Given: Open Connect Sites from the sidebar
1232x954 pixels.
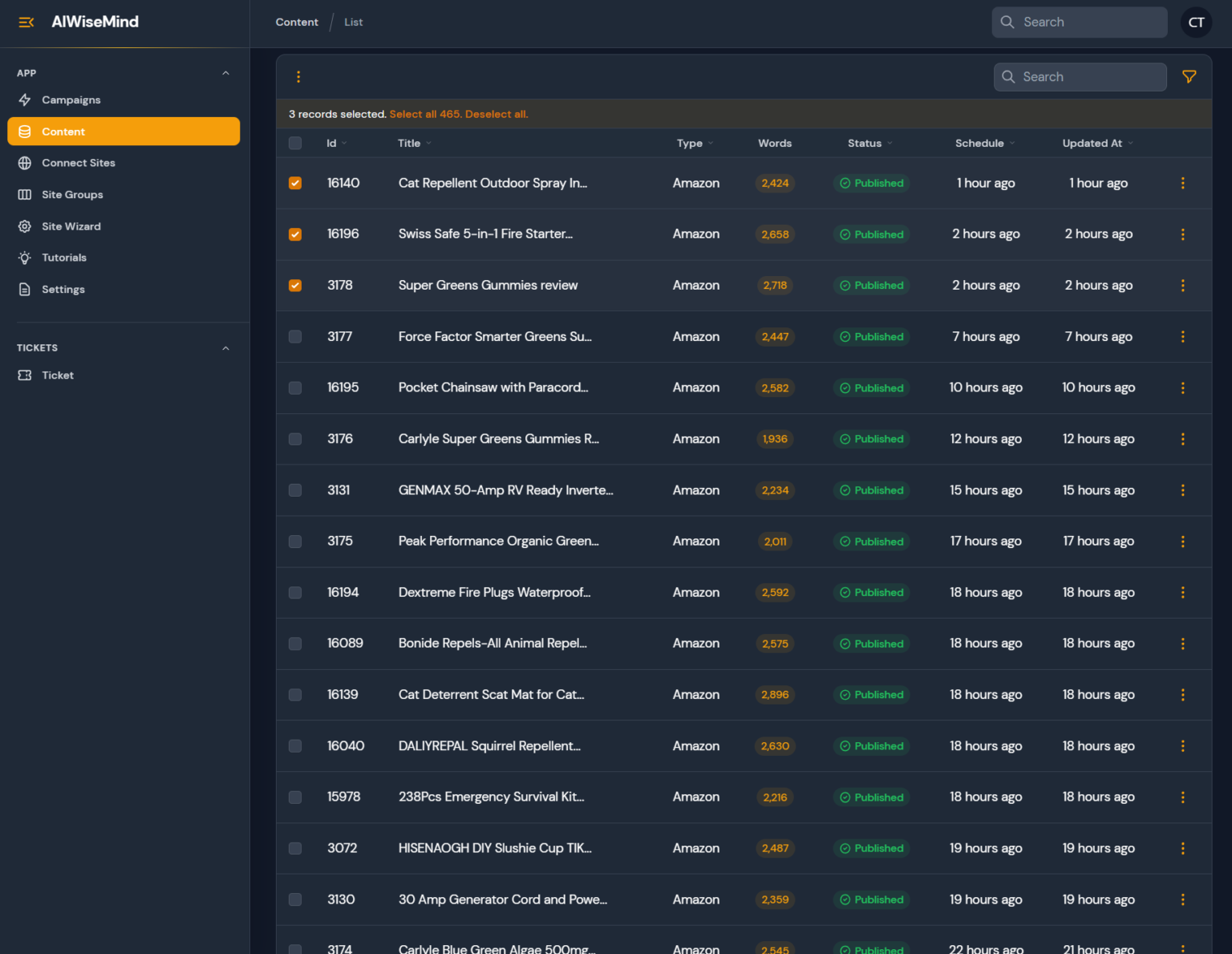Looking at the screenshot, I should 78,163.
